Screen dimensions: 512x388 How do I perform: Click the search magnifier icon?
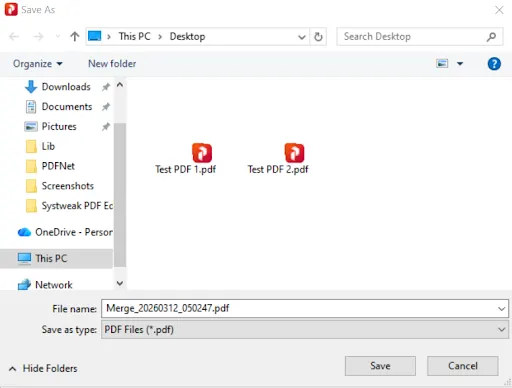491,37
